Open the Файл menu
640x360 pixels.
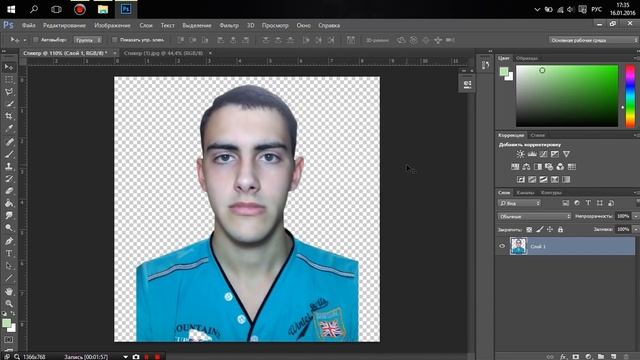point(29,25)
